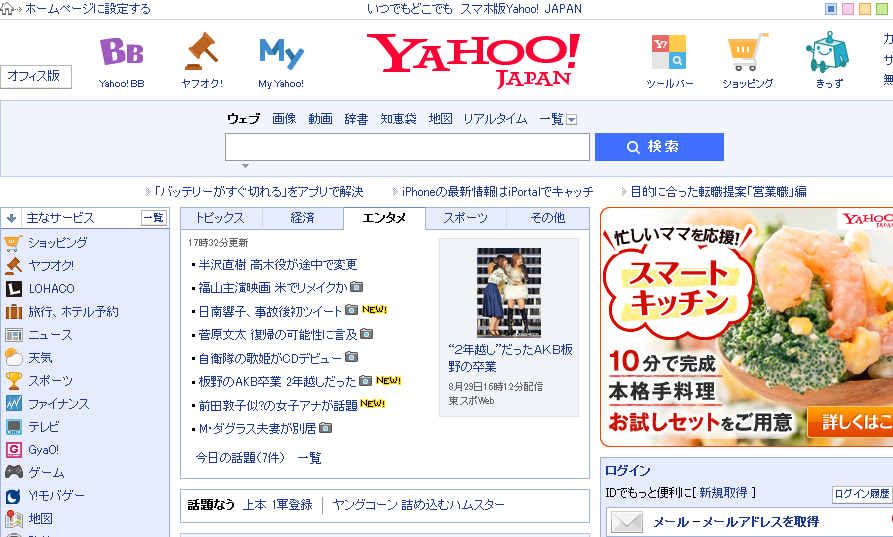Open iPhoneの最新情報はiPortalでキャッチ link
This screenshot has width=893, height=537.
(497, 192)
